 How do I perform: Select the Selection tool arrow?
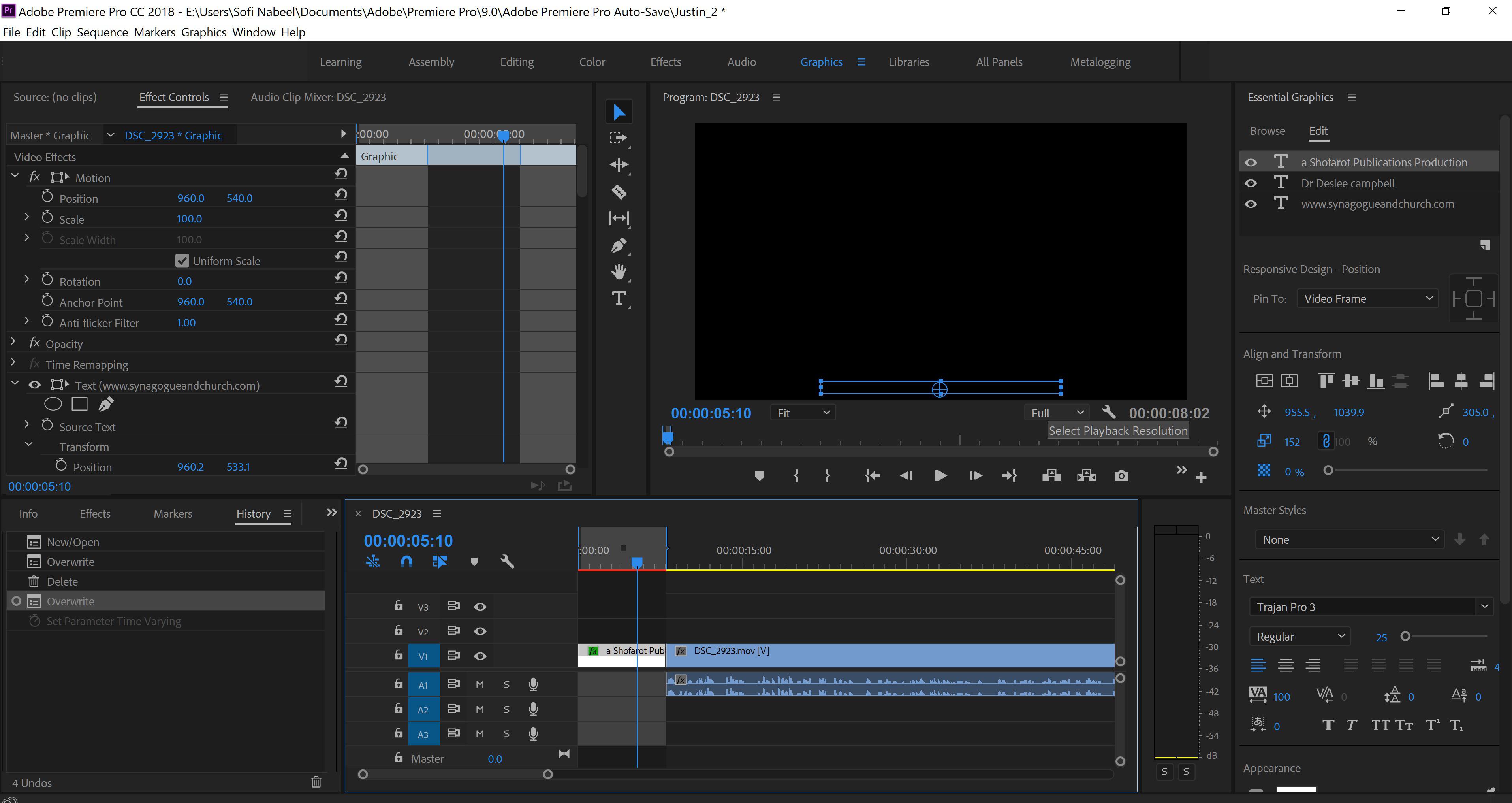coord(619,111)
